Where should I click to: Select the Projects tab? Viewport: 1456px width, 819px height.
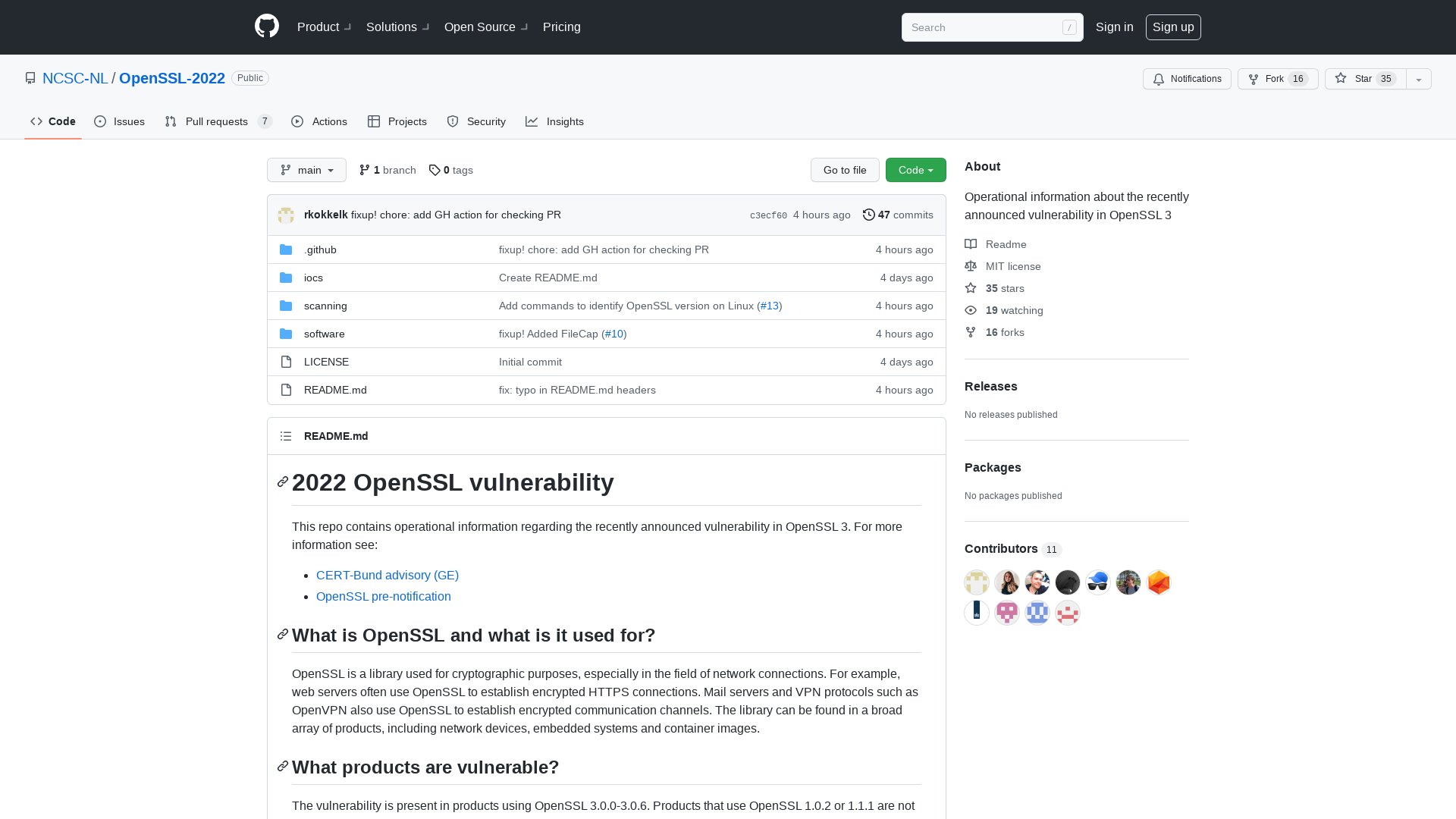(x=397, y=121)
